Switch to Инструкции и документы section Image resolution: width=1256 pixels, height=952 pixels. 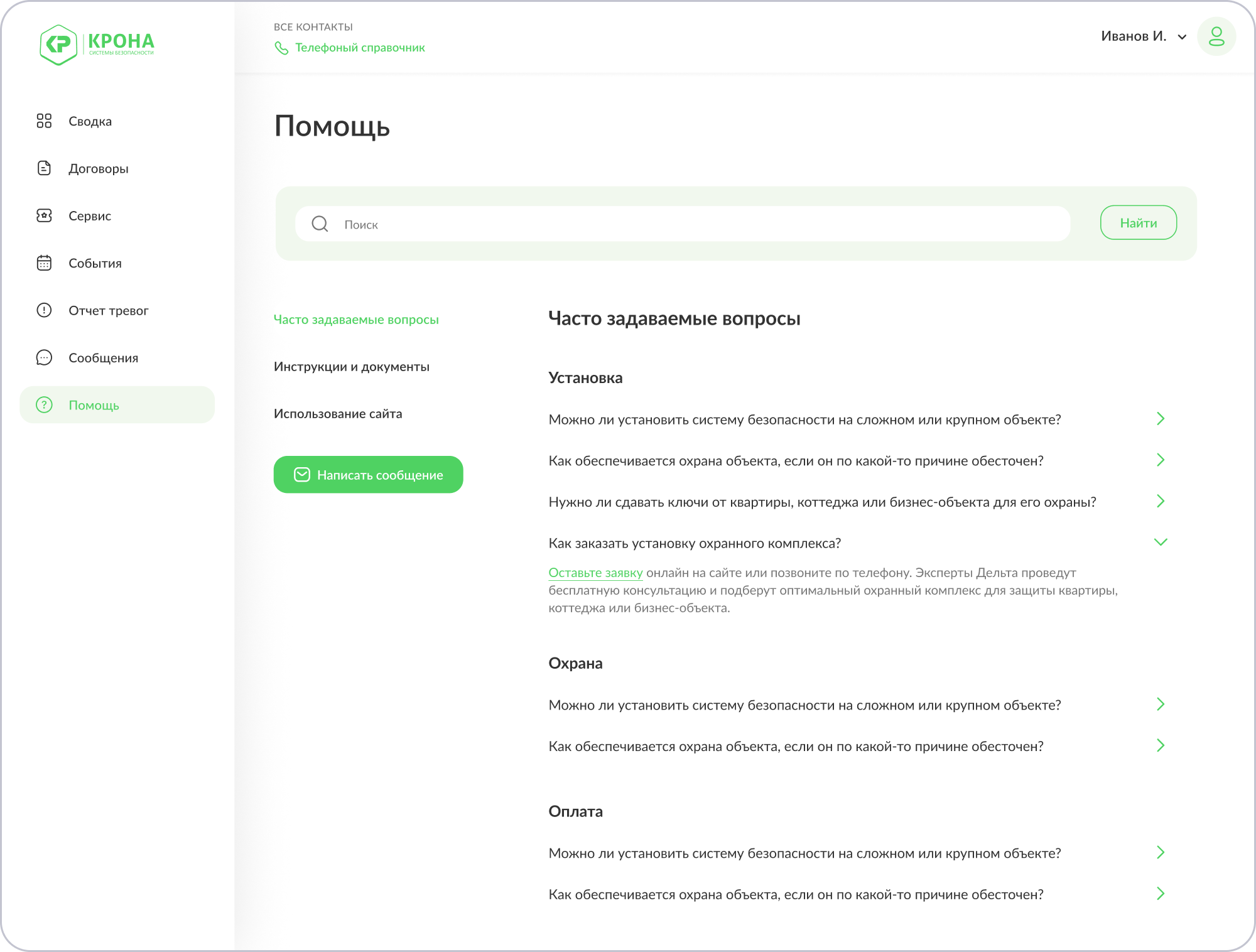[352, 367]
